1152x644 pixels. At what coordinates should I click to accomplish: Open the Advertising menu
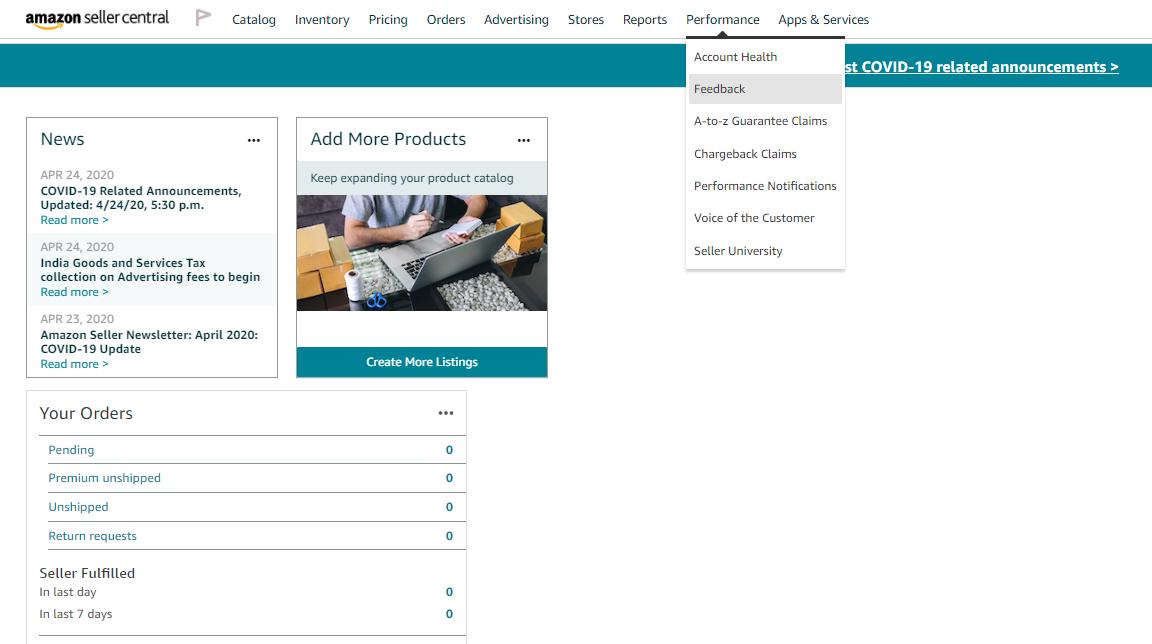click(516, 20)
